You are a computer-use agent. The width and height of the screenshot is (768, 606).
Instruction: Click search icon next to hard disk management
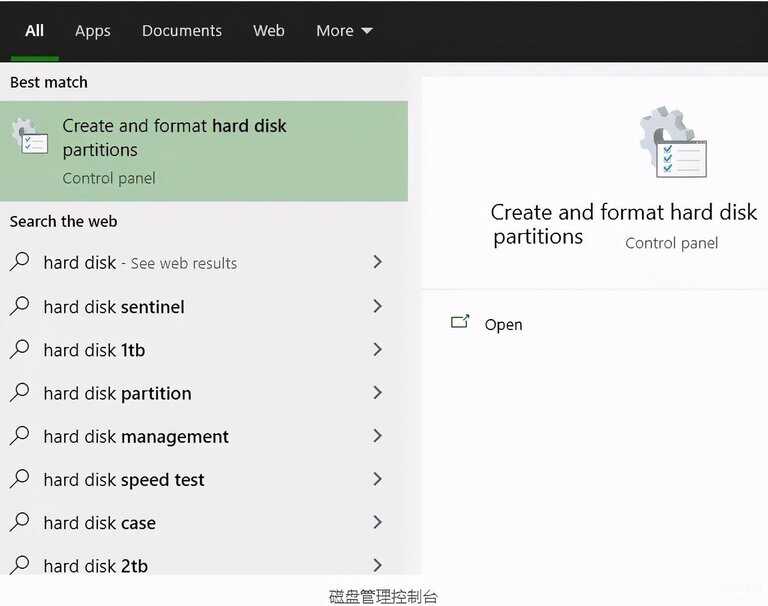click(x=20, y=436)
